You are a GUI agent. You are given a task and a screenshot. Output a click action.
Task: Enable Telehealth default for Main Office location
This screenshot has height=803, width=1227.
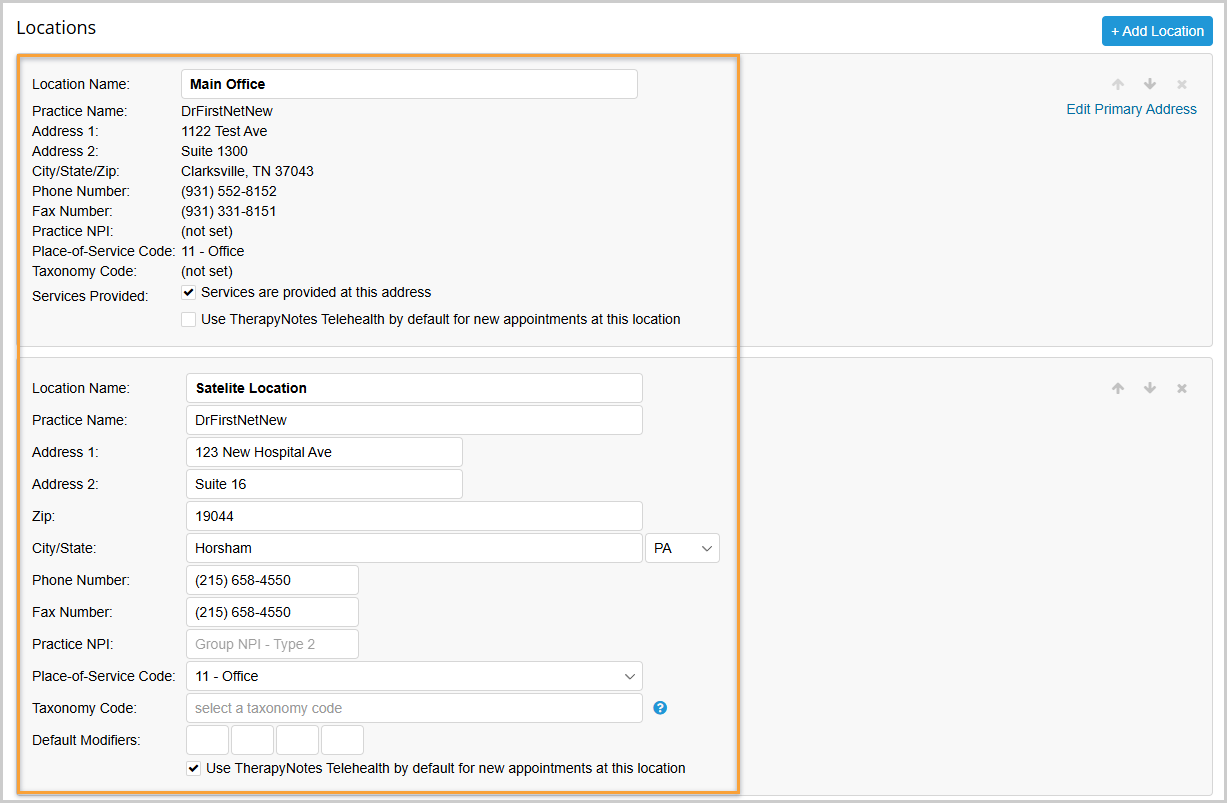click(188, 320)
